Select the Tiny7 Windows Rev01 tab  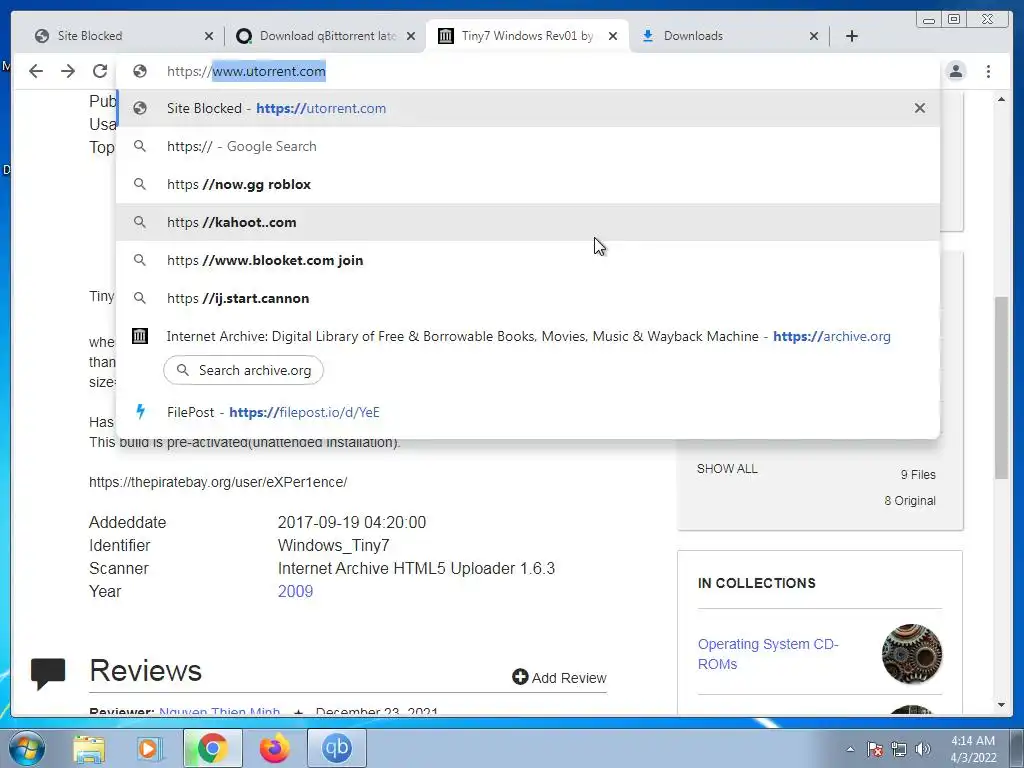click(526, 36)
